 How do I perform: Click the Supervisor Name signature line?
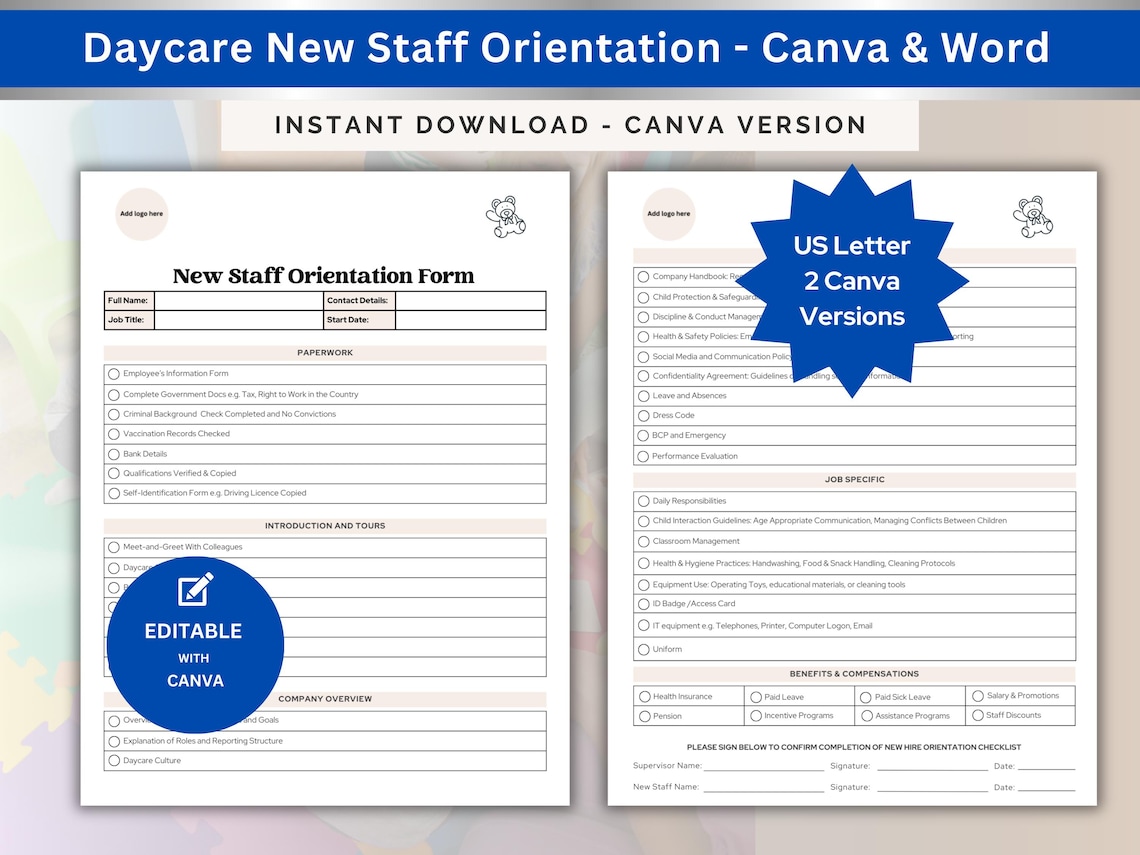click(x=763, y=766)
